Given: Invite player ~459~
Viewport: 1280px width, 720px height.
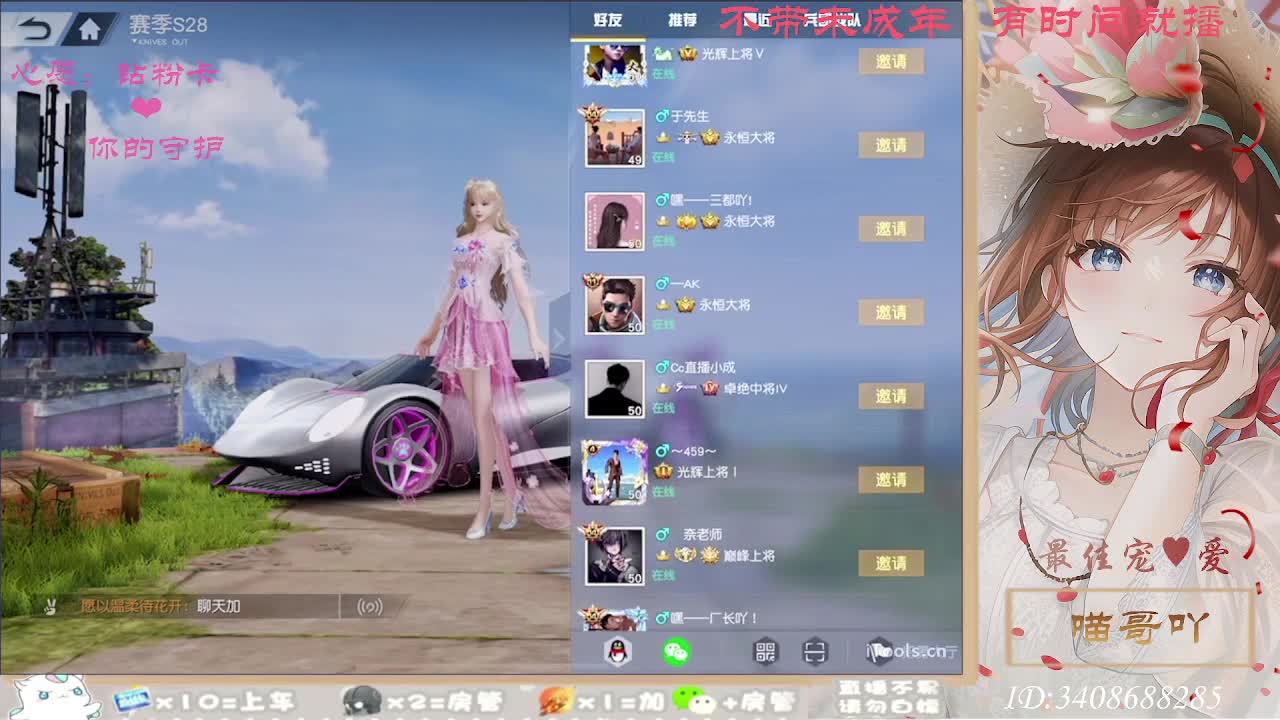Looking at the screenshot, I should [x=891, y=480].
